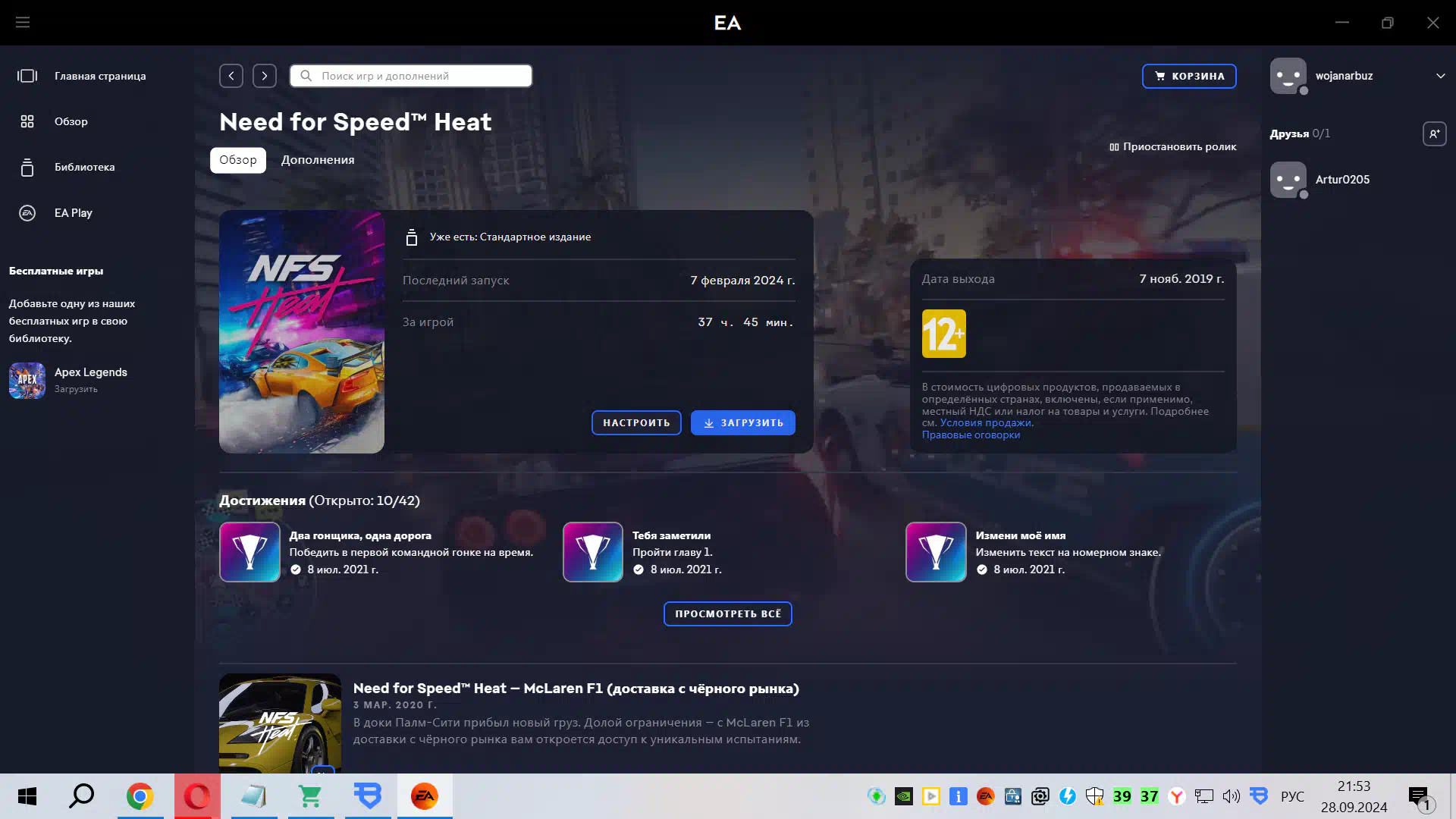
Task: Click Настроить button
Action: 636,422
